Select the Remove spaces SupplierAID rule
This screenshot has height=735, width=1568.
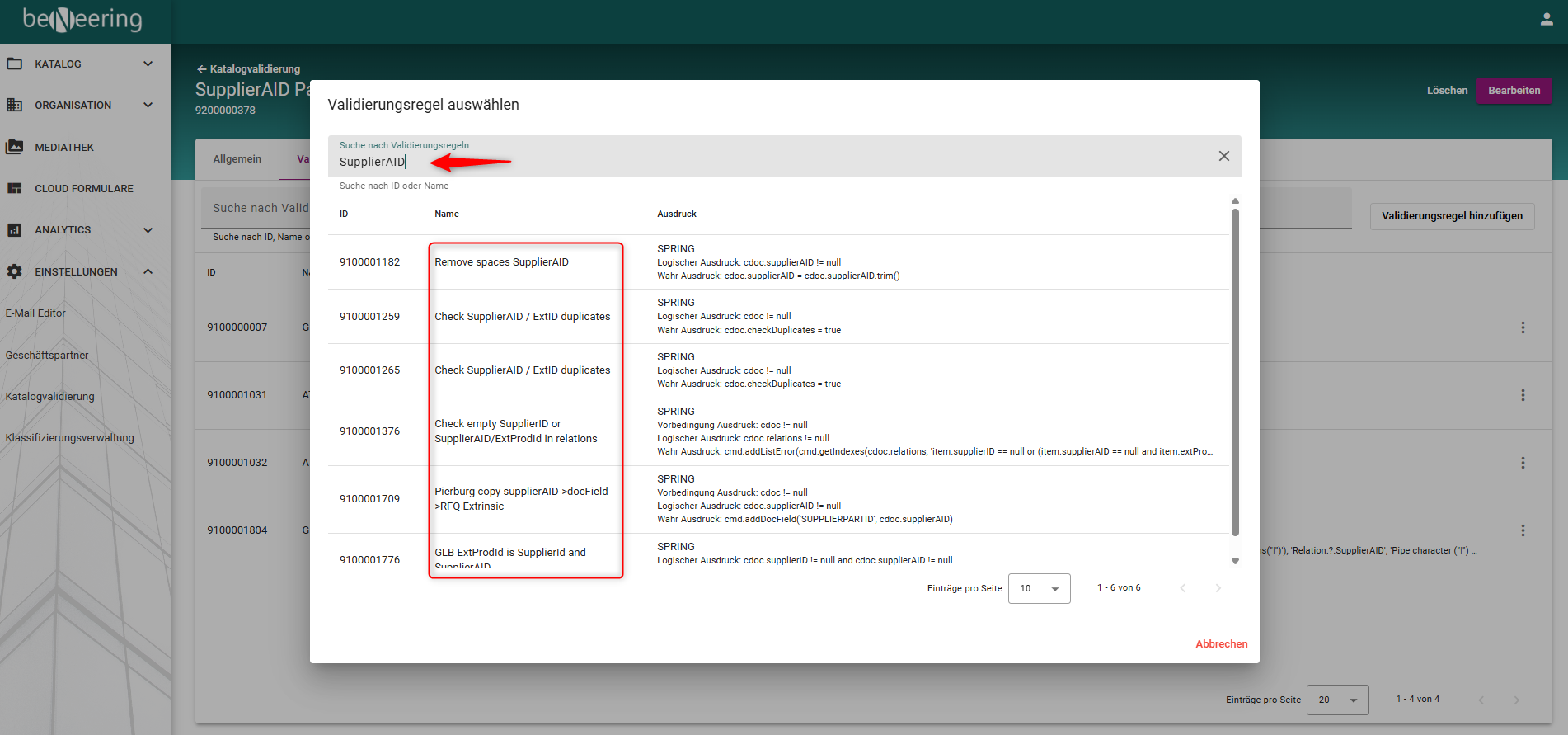coord(501,262)
